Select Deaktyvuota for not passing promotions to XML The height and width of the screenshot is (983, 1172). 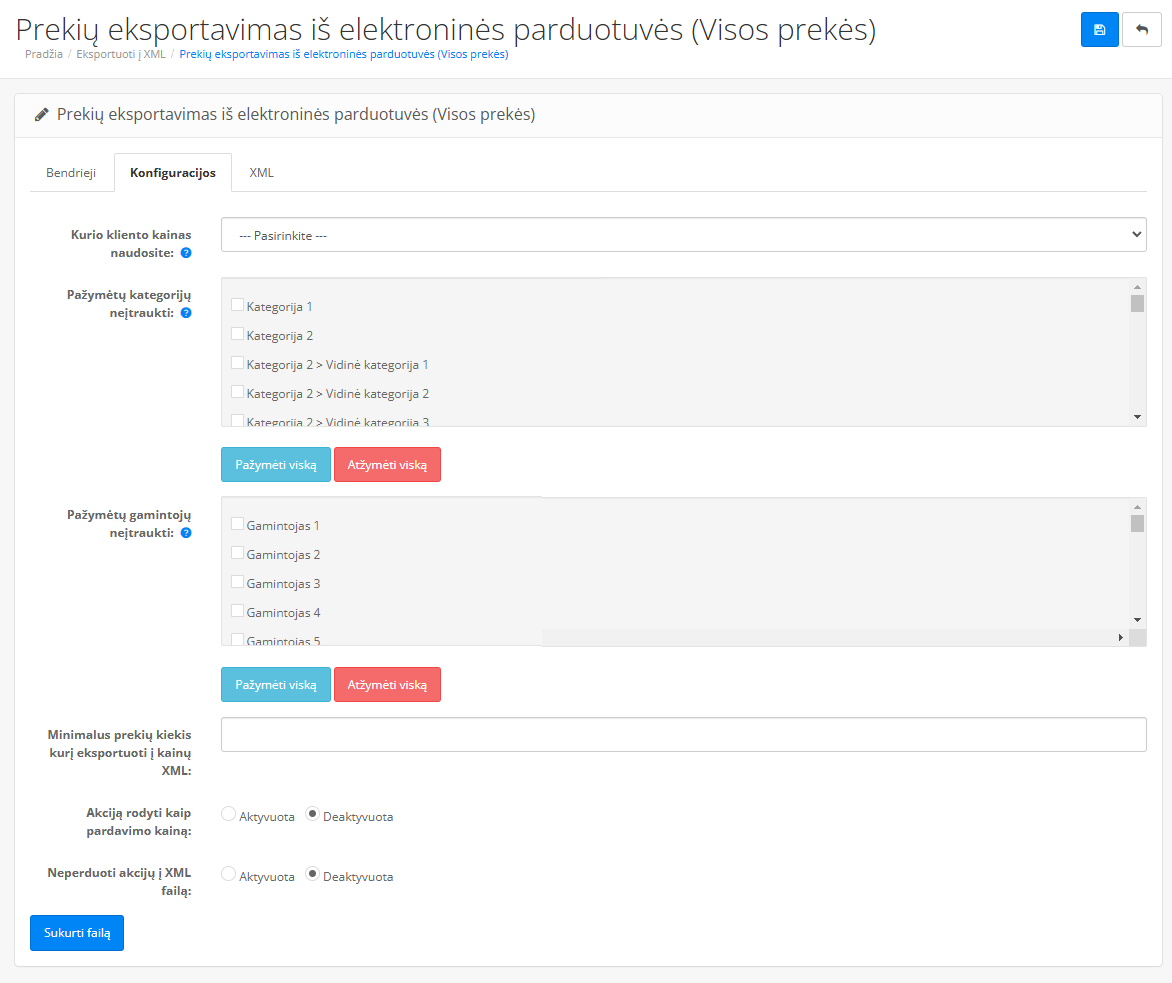point(312,875)
